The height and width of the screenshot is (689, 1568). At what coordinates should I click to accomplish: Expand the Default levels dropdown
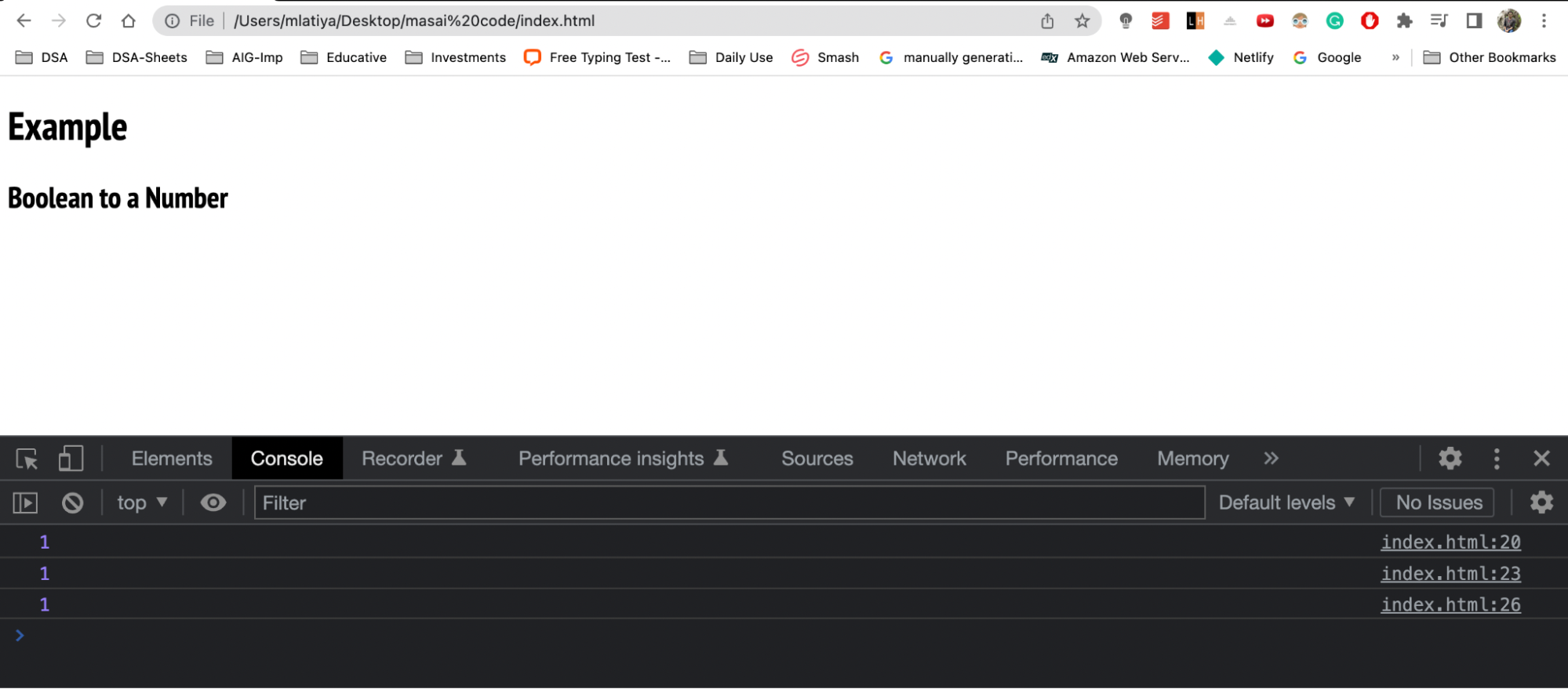coord(1286,502)
